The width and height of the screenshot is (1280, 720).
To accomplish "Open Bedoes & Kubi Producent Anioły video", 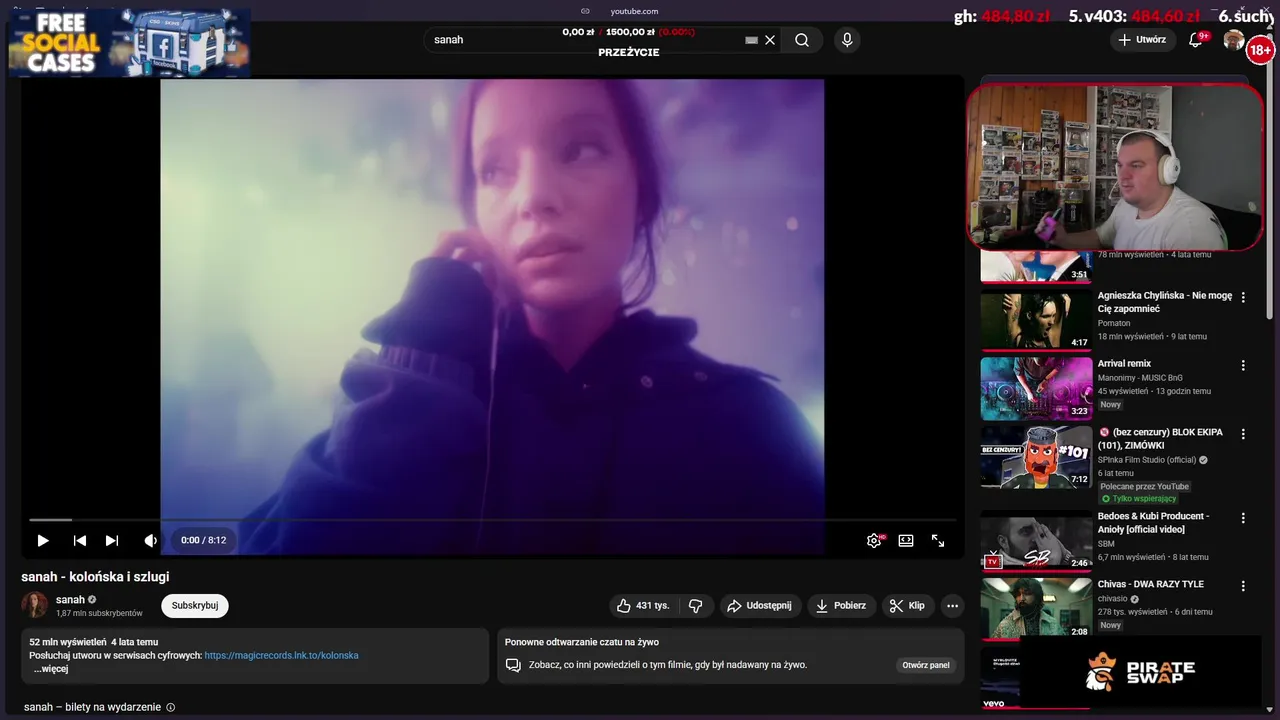I will (x=1153, y=522).
